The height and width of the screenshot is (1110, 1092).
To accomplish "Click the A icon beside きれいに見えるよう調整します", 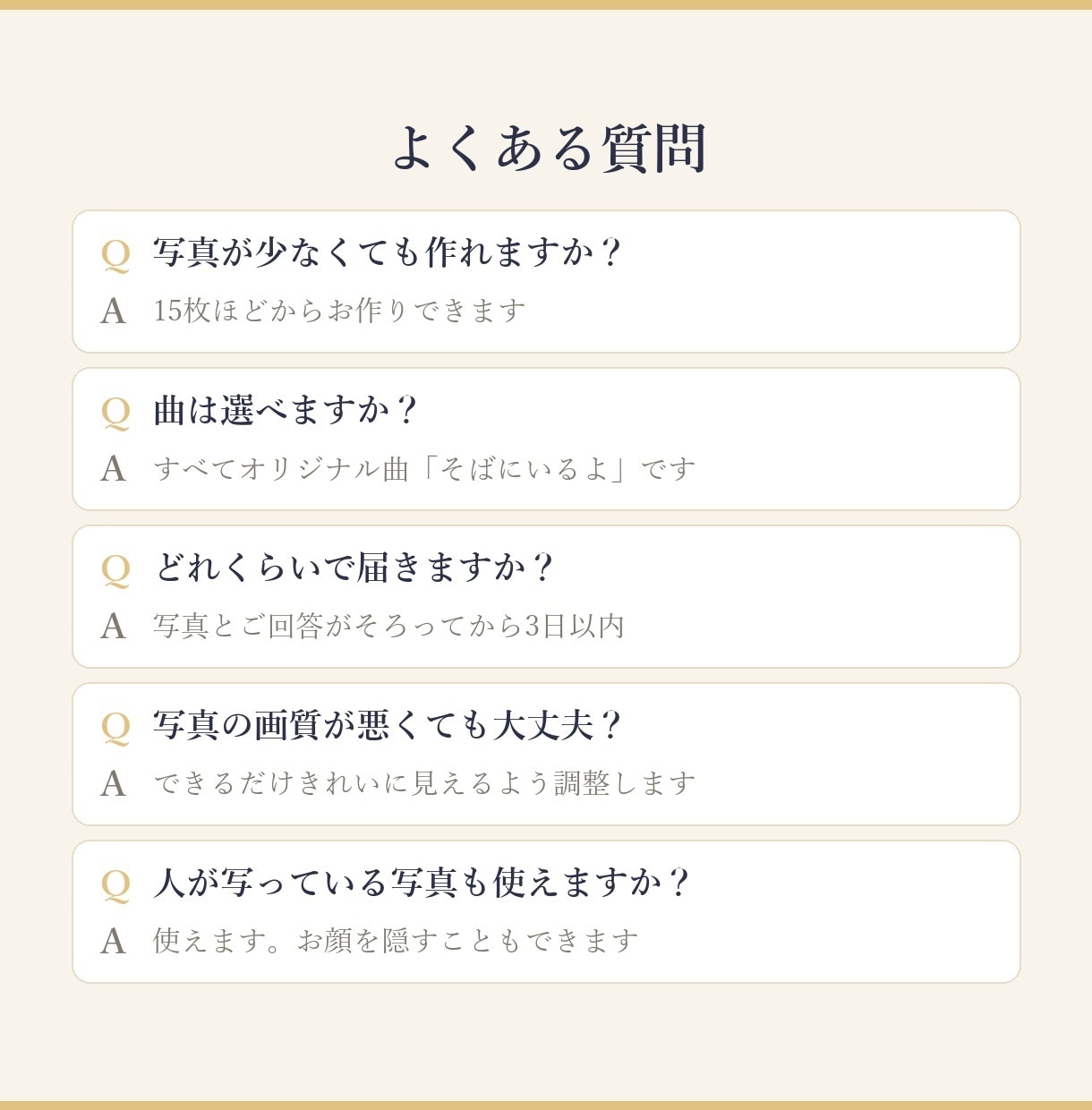I will (x=113, y=784).
